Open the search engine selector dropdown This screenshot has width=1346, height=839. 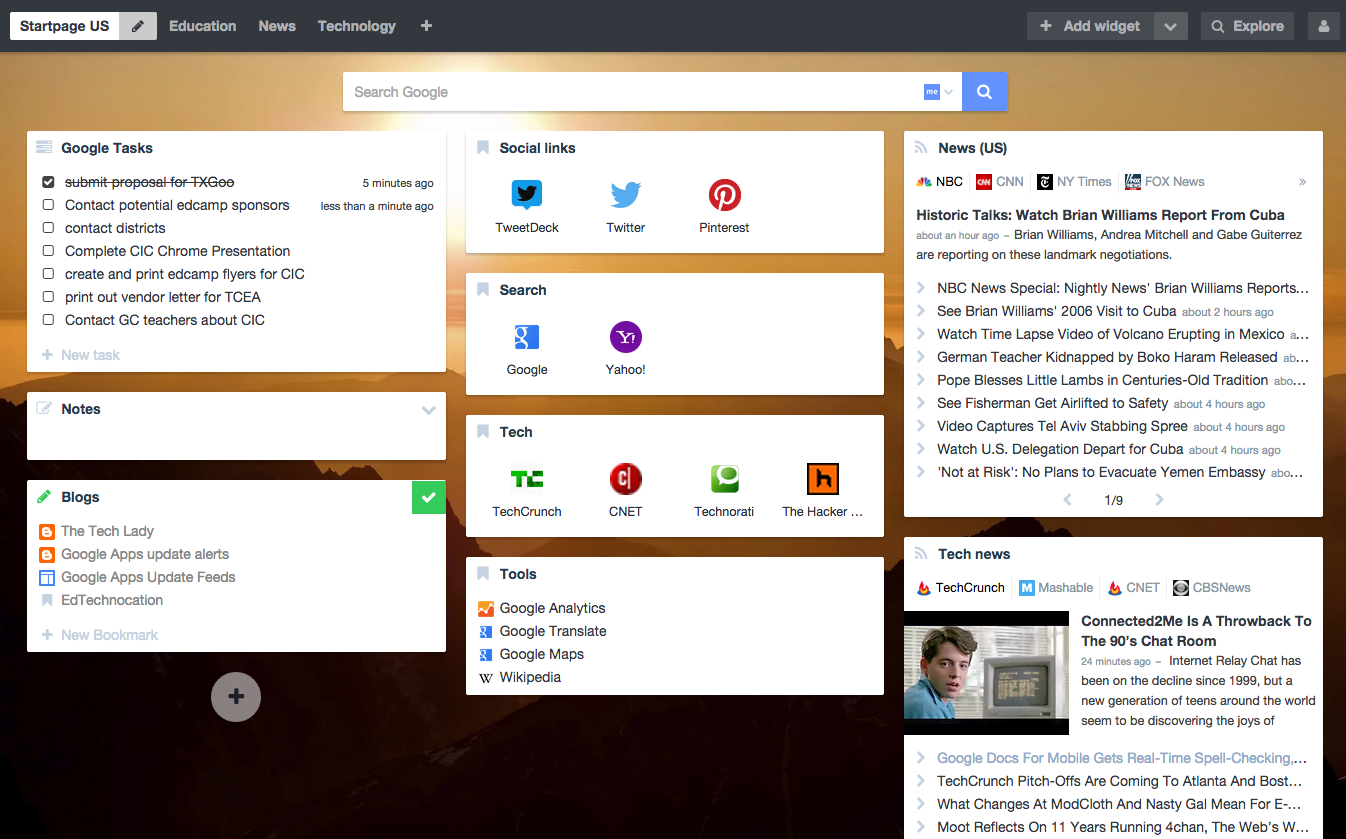[x=938, y=92]
